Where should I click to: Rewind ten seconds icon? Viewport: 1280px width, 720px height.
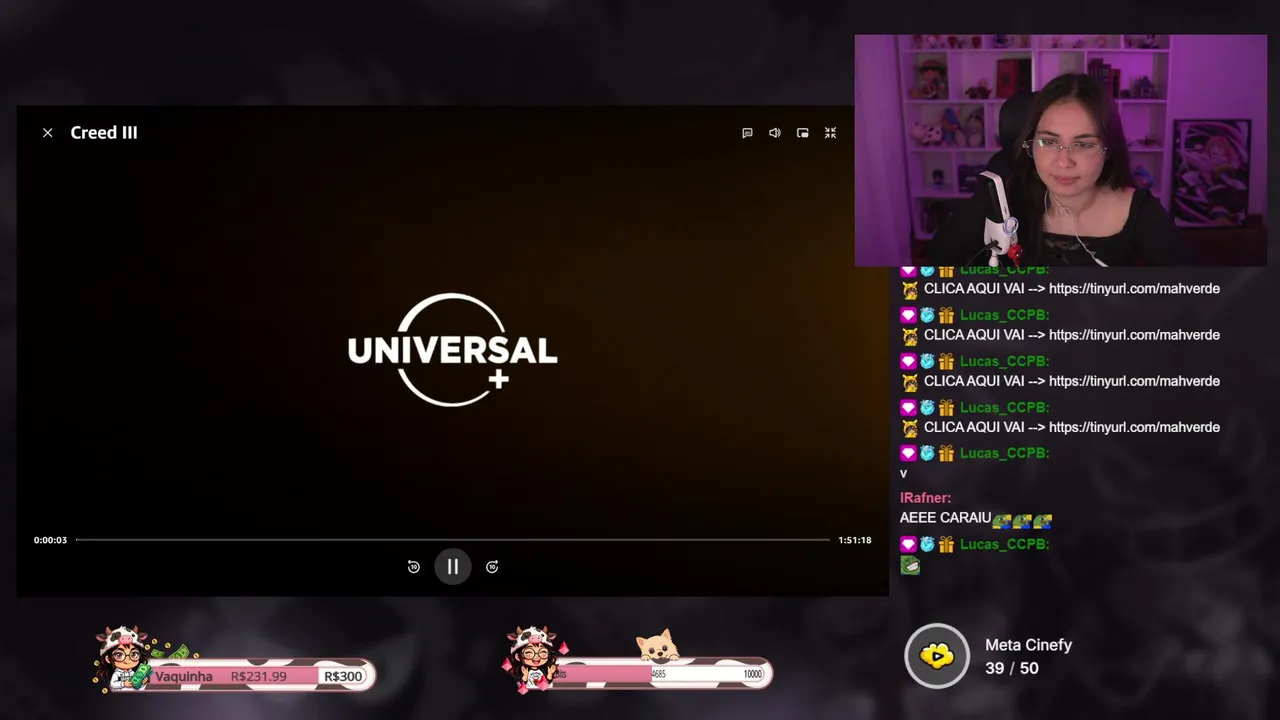[413, 567]
